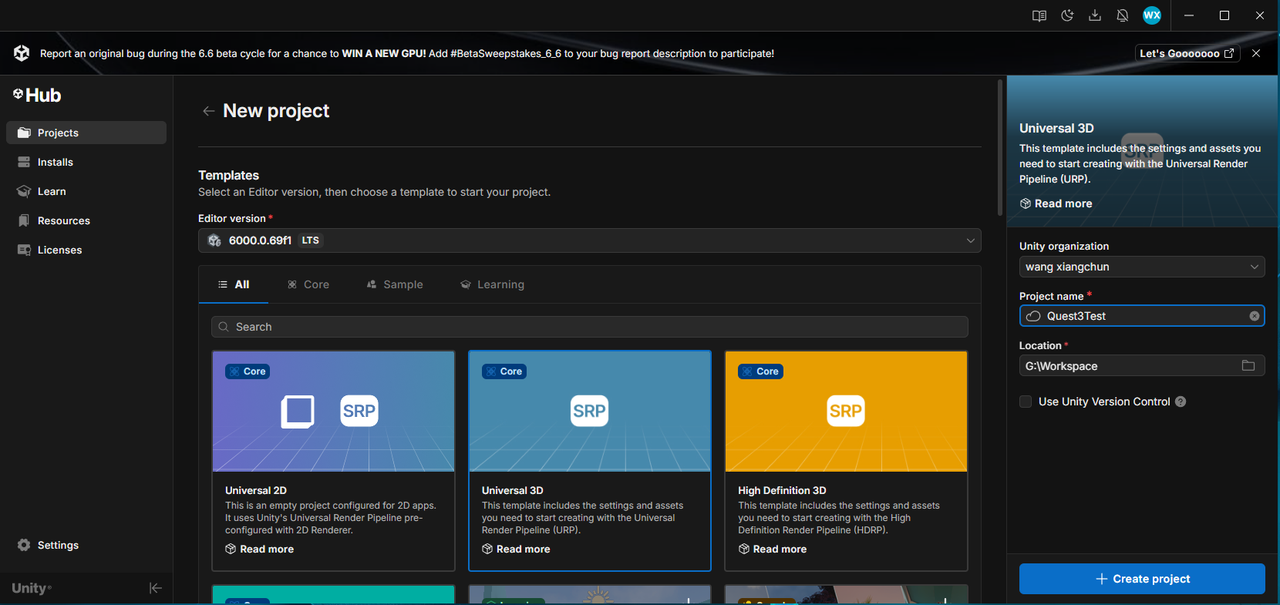
Task: Click Read more in the right details panel
Action: click(x=1056, y=204)
